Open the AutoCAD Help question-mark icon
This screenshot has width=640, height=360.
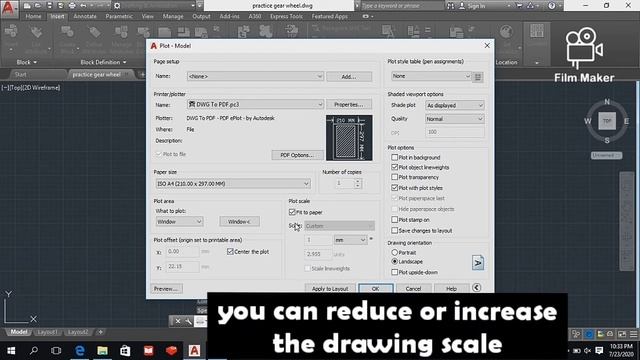tap(551, 6)
